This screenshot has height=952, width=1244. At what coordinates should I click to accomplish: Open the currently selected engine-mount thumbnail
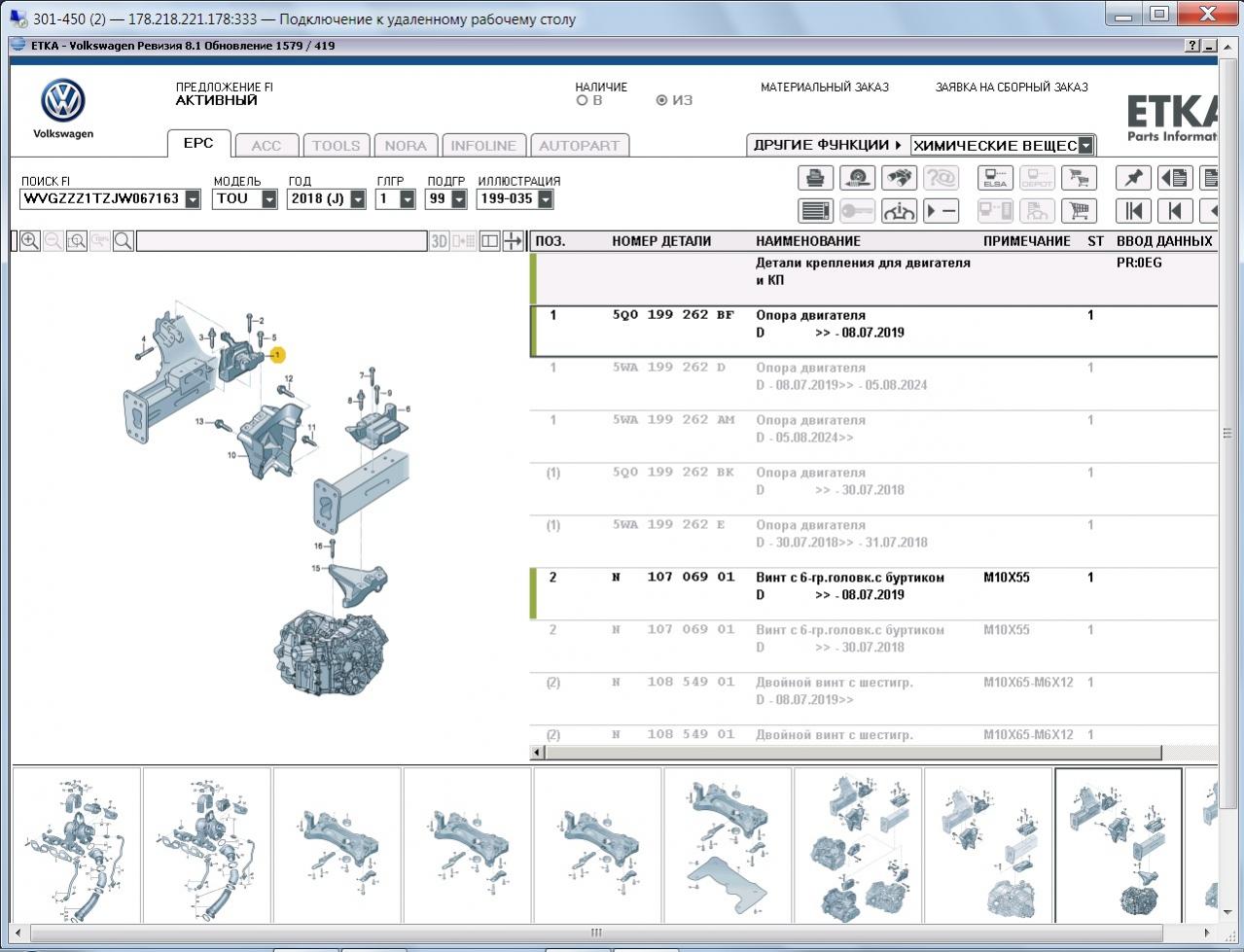(x=1119, y=844)
